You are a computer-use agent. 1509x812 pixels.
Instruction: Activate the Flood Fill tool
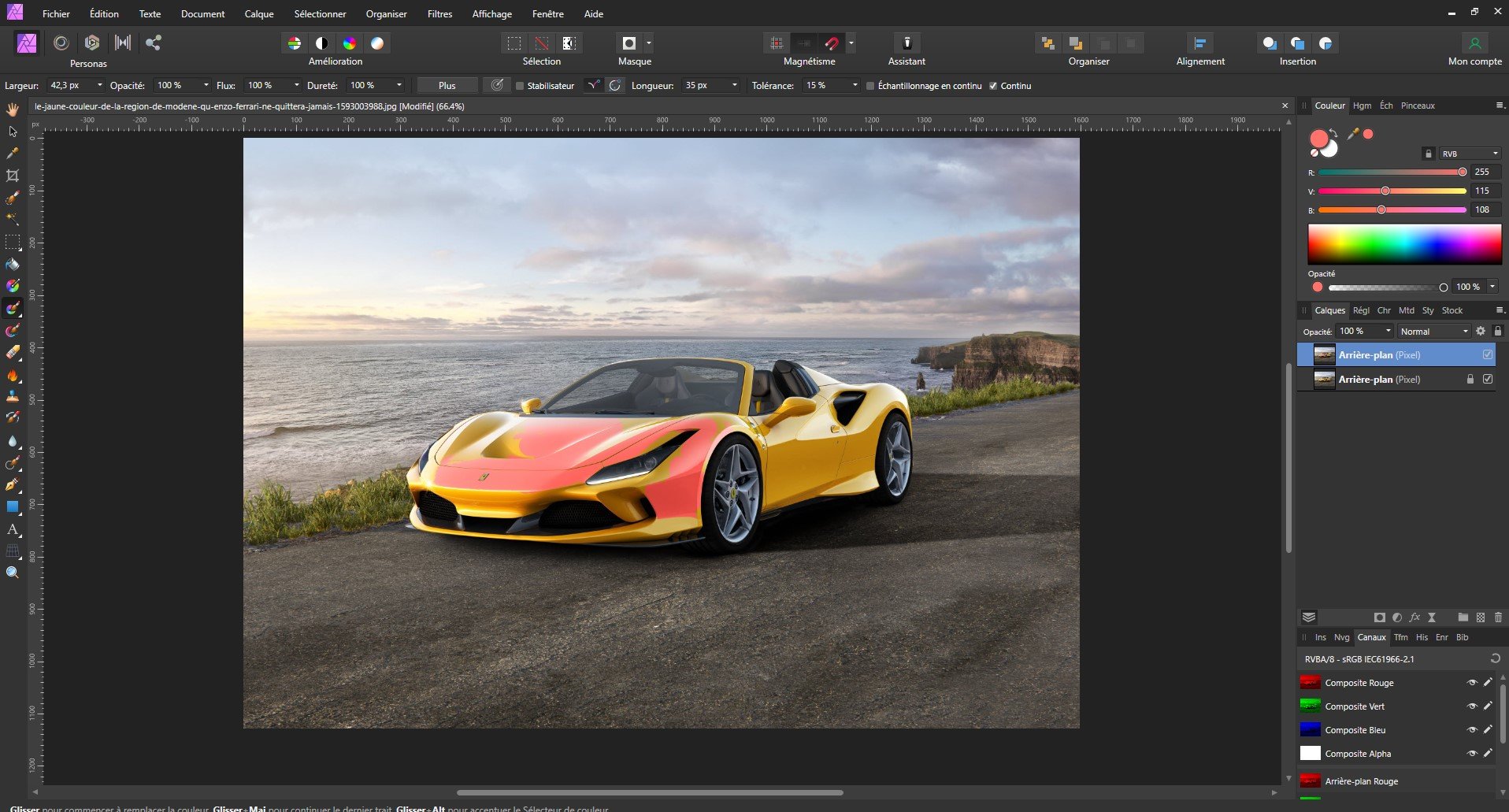pyautogui.click(x=13, y=265)
